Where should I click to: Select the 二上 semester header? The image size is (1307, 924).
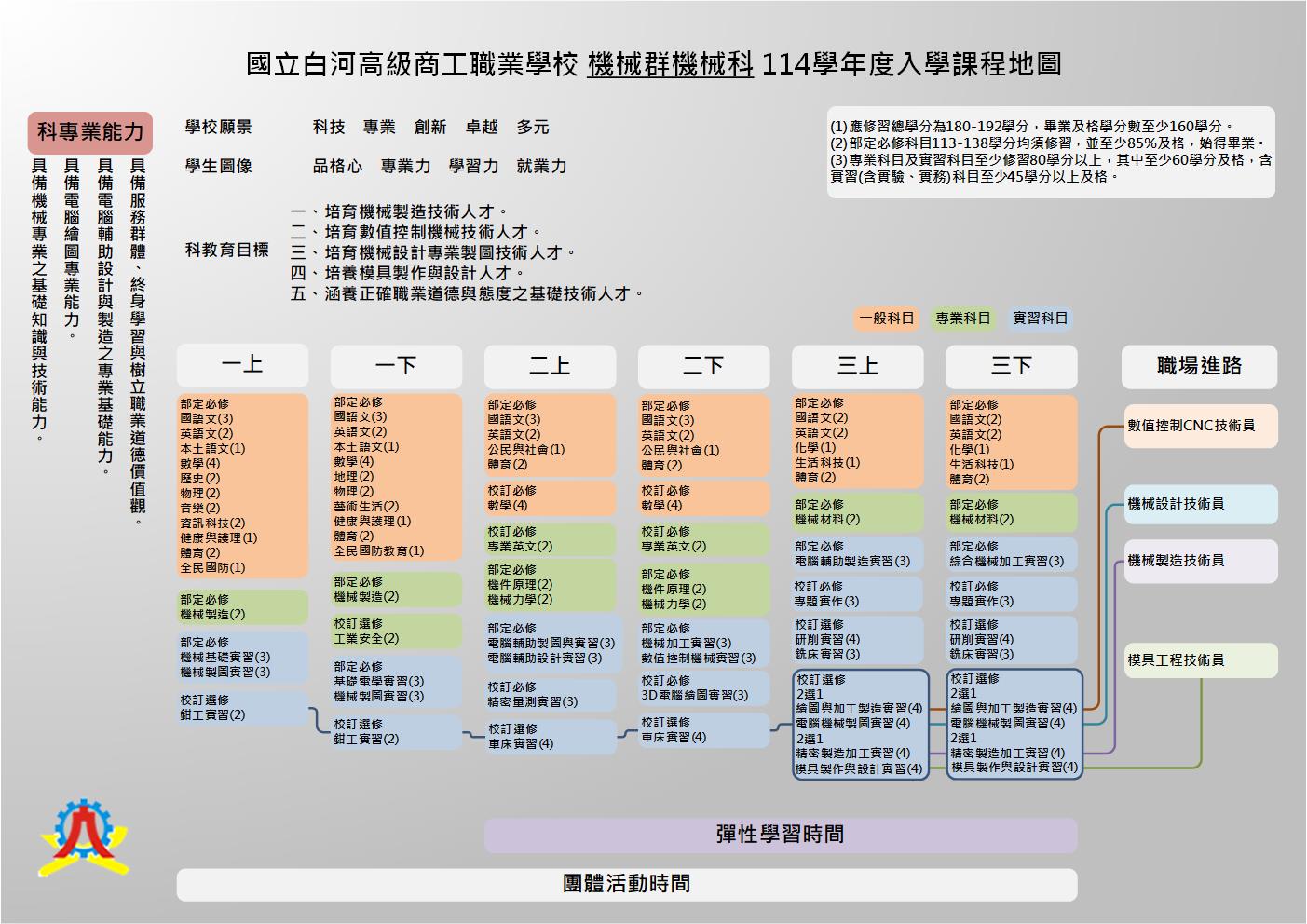[x=550, y=366]
